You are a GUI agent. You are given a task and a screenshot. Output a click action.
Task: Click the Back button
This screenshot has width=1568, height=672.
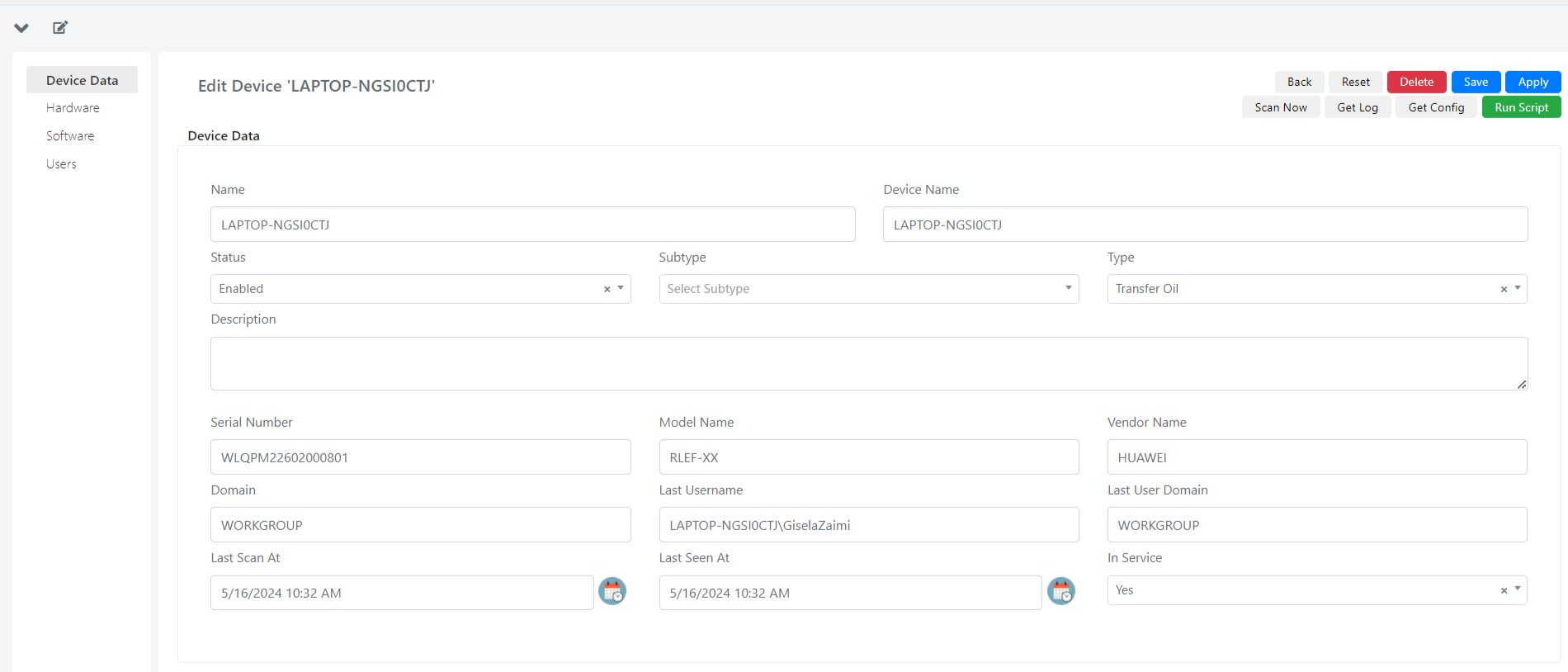[x=1299, y=82]
